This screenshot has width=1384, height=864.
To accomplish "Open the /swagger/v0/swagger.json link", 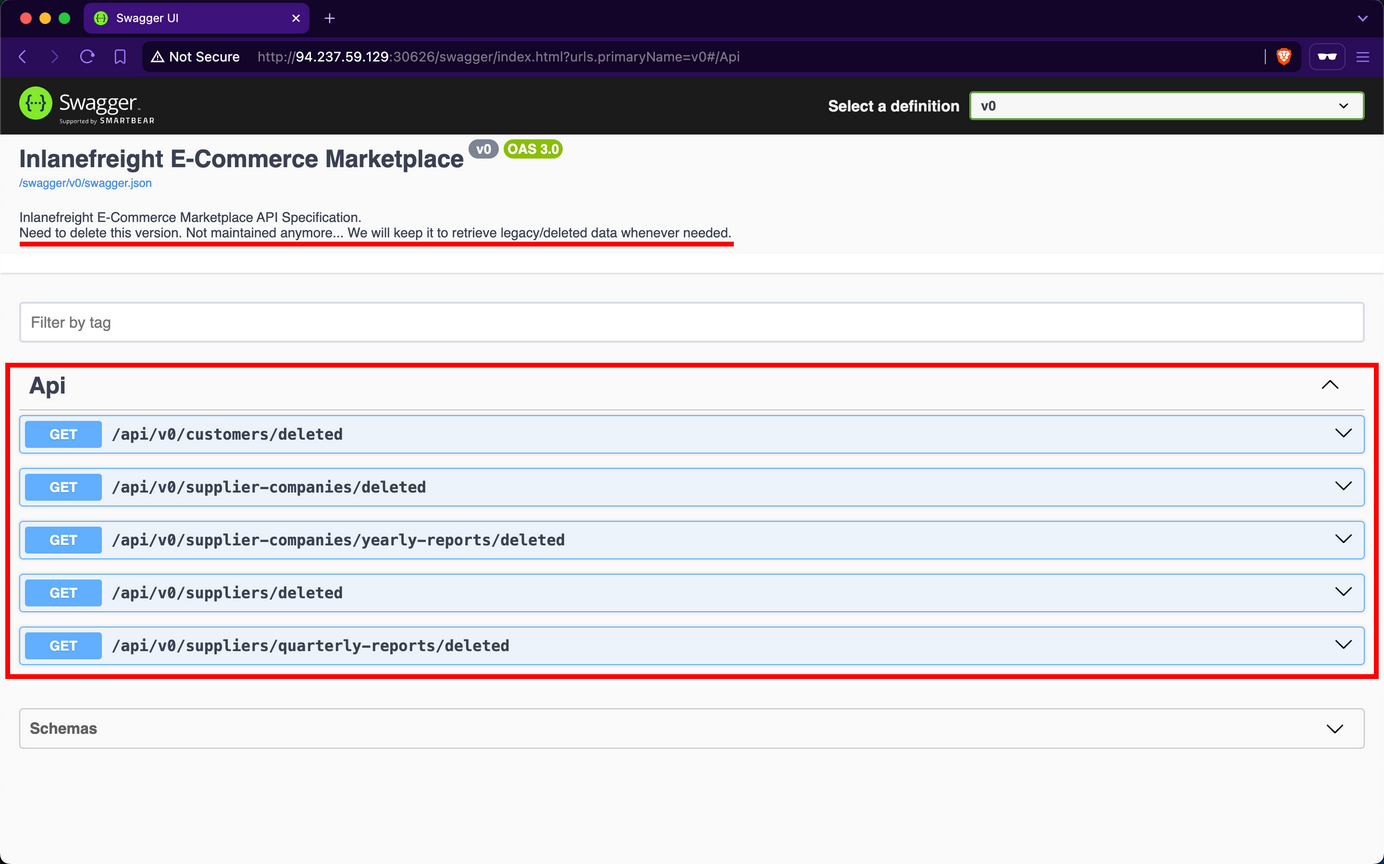I will point(84,183).
